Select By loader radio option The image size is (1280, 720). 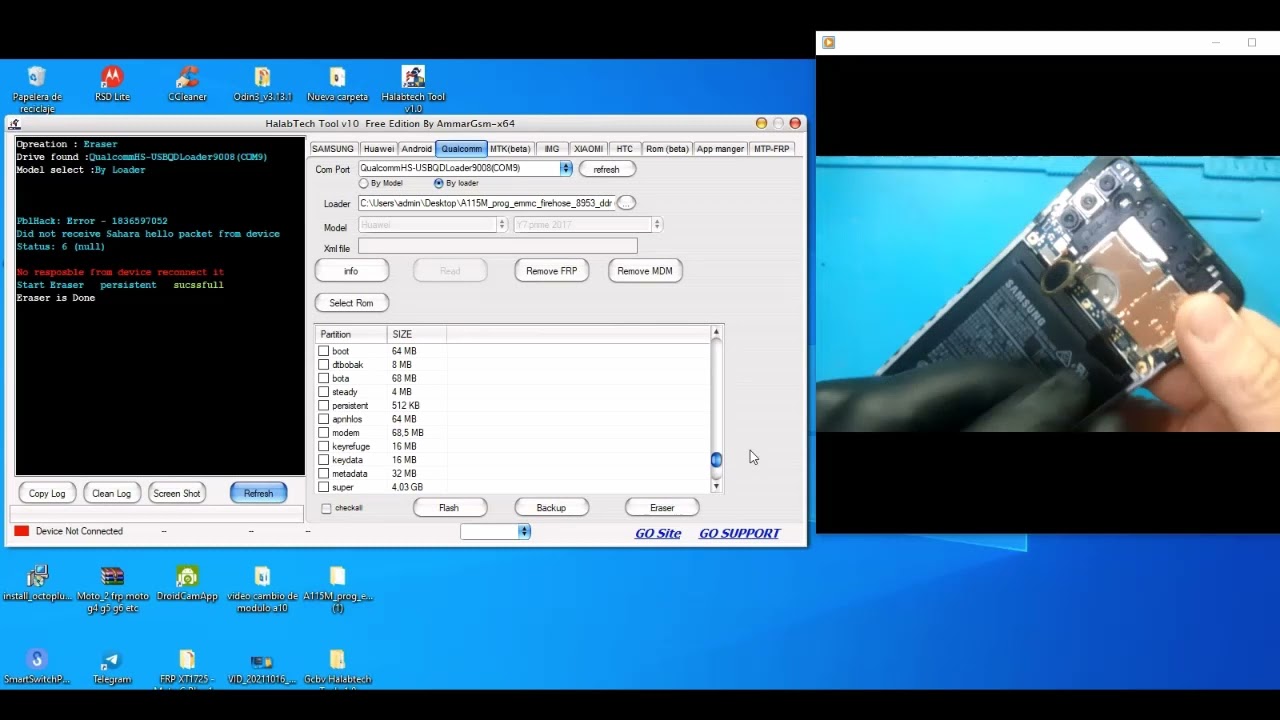[x=438, y=183]
